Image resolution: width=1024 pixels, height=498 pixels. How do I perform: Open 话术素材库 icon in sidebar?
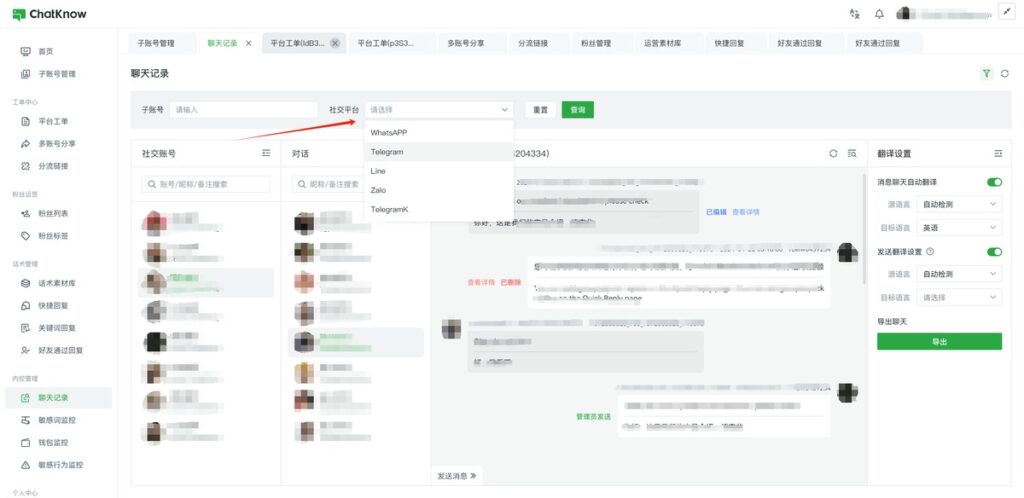point(25,283)
